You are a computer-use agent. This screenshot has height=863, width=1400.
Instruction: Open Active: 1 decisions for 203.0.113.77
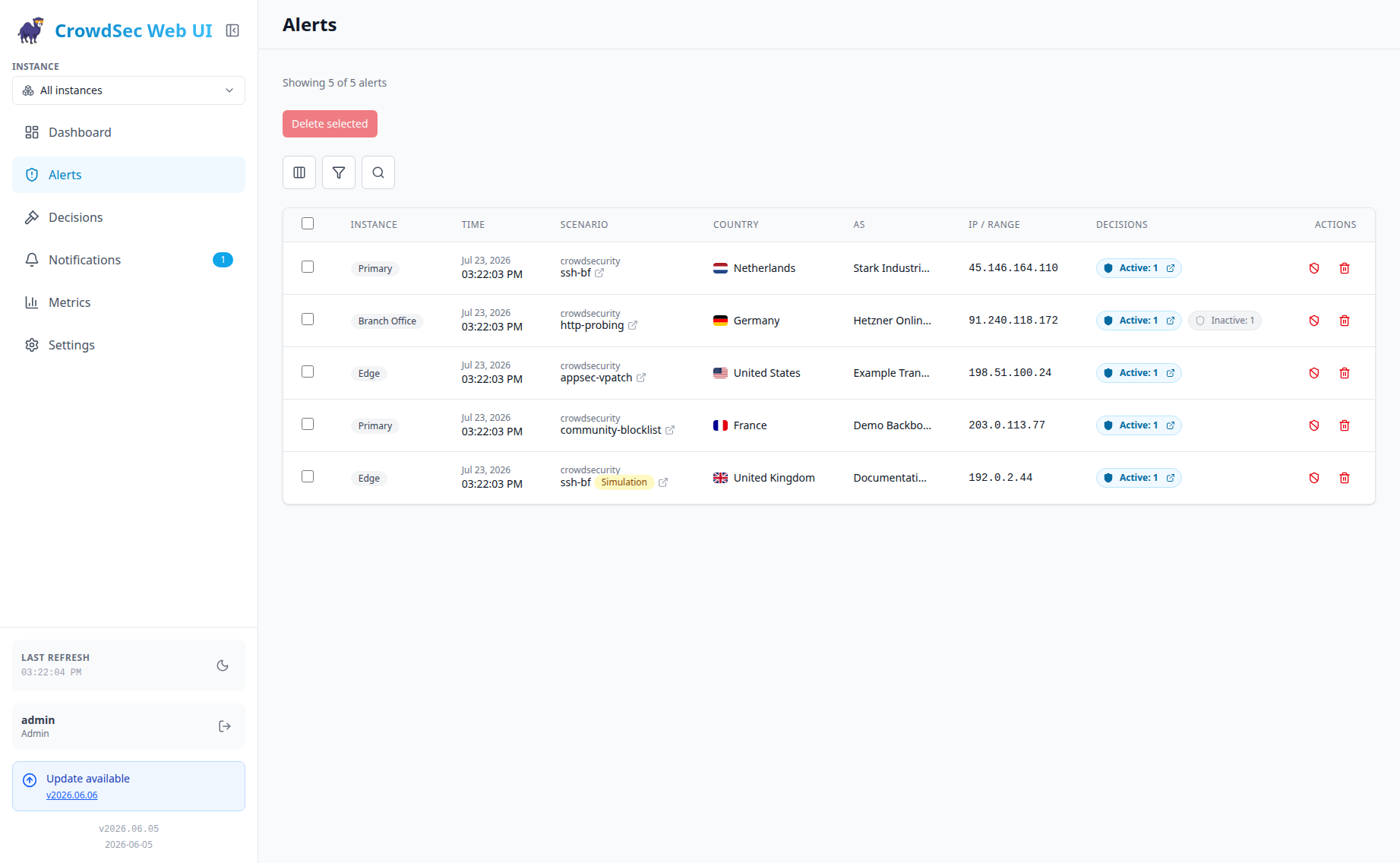coord(1139,425)
